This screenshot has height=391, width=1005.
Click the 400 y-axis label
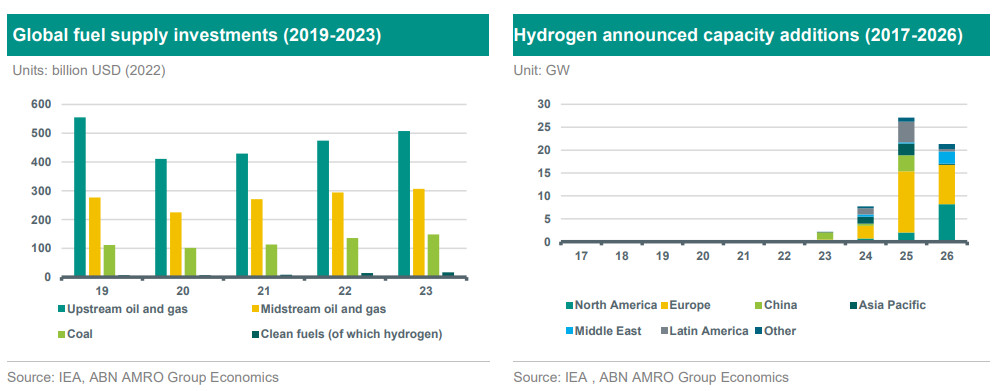[42, 162]
